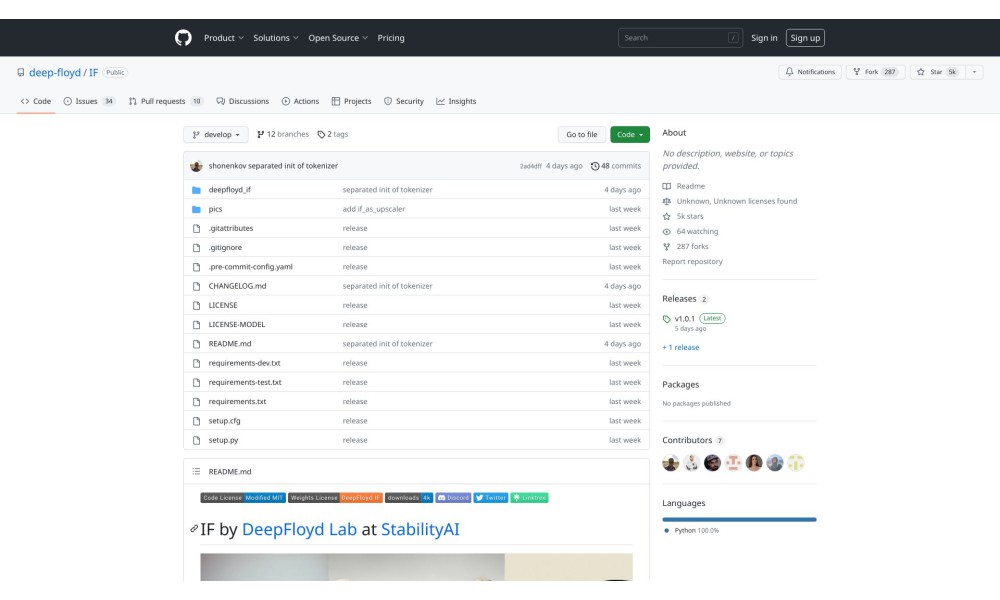The height and width of the screenshot is (600, 1000).
Task: Star the repository
Action: coord(938,72)
